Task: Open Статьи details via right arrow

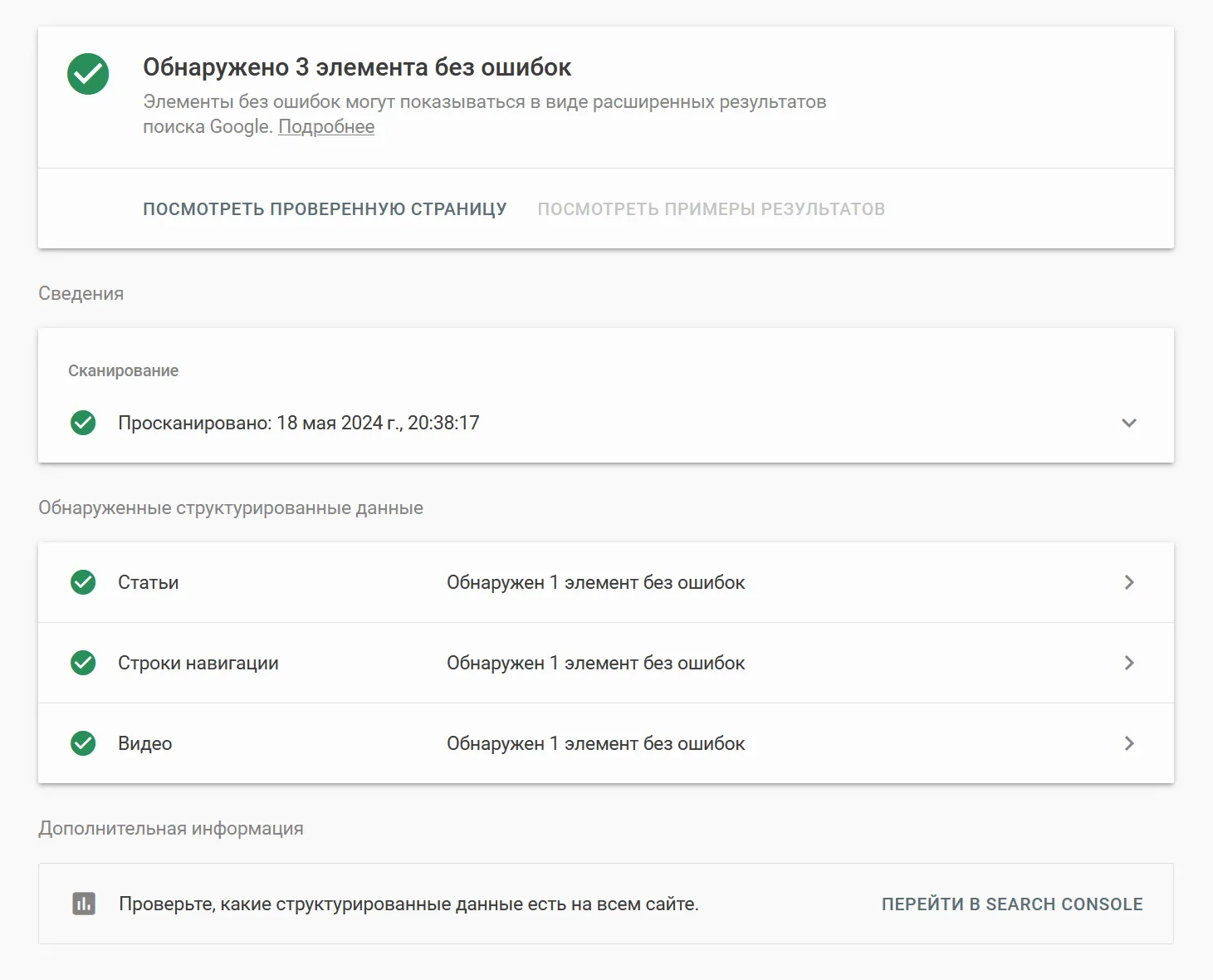Action: [1128, 582]
